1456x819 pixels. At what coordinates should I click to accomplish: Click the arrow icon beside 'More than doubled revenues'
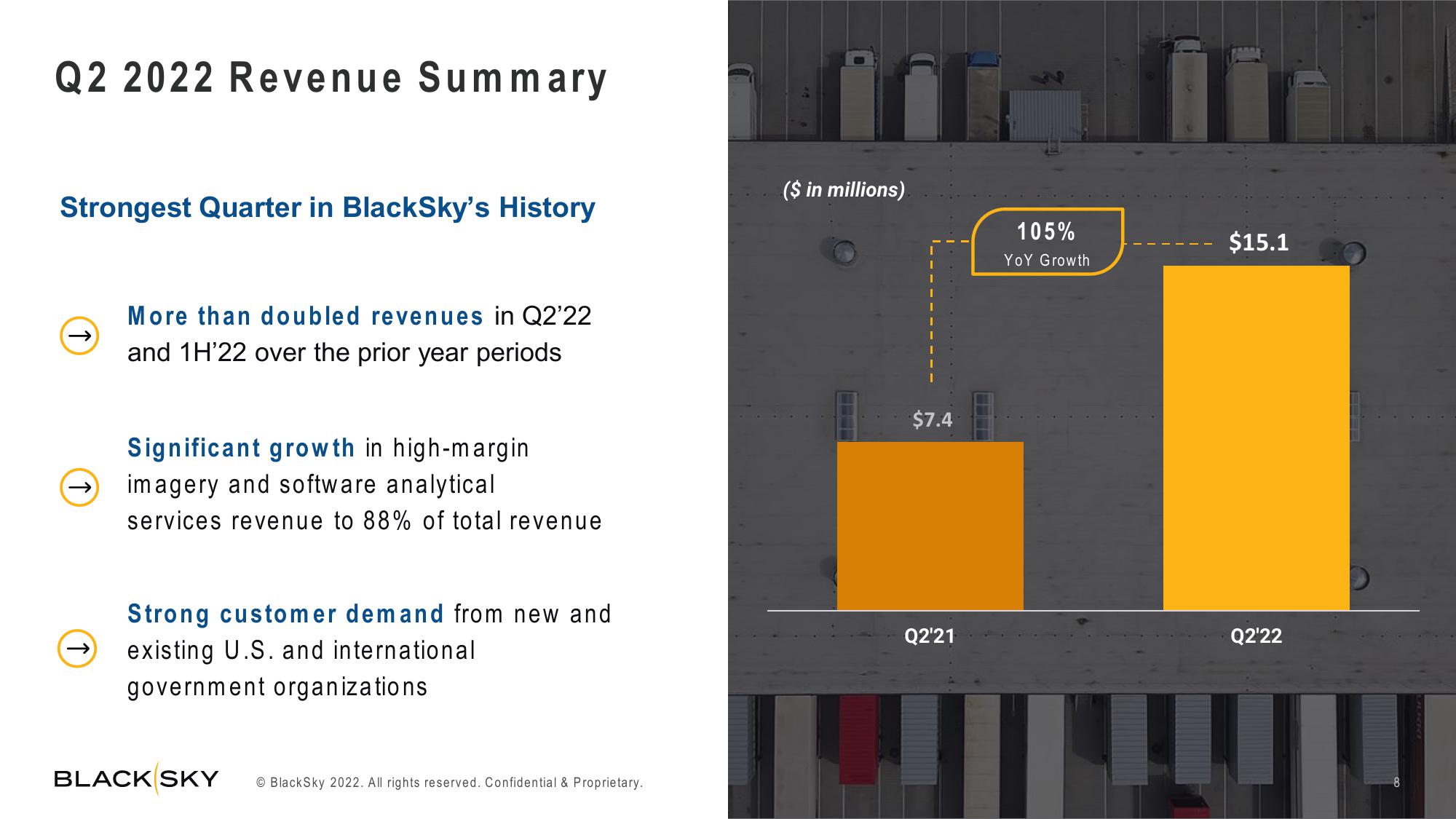tap(79, 336)
